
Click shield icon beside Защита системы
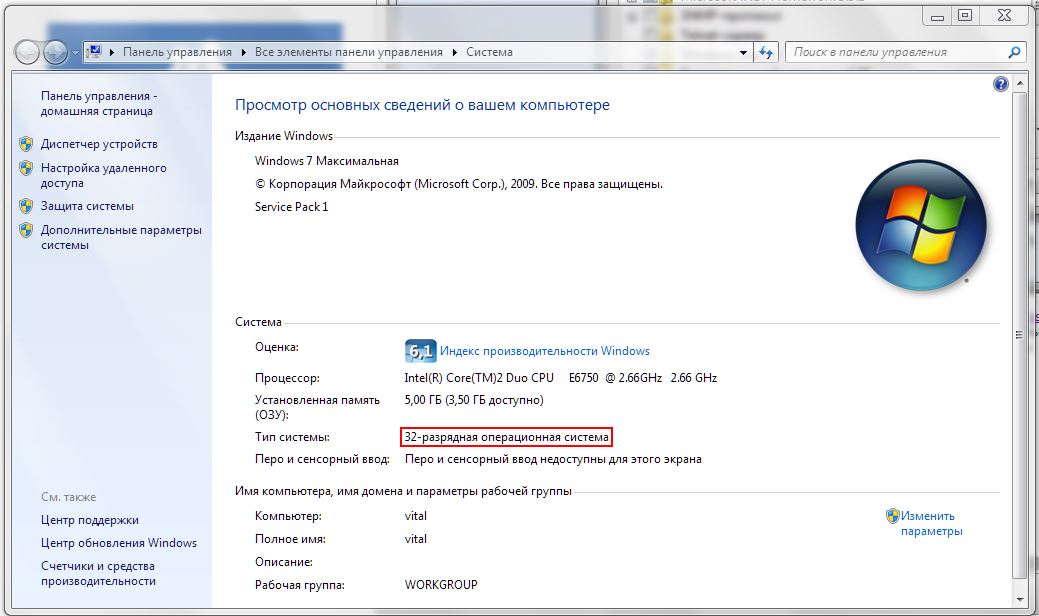(26, 206)
